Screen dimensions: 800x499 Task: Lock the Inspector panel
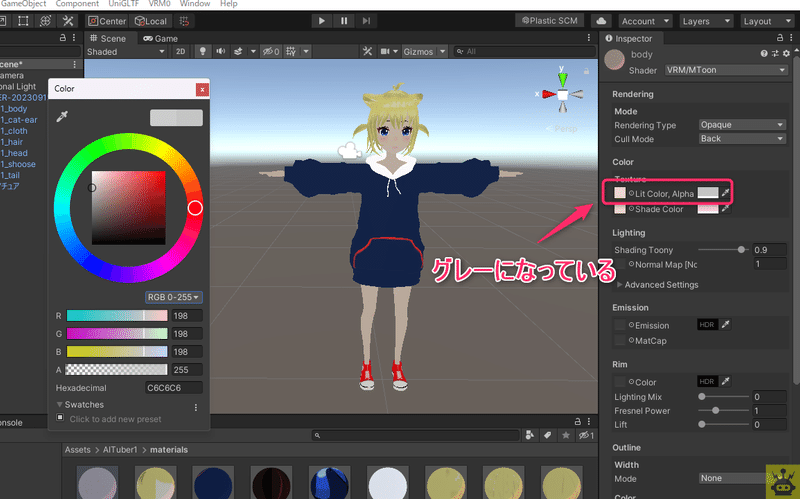click(x=780, y=38)
